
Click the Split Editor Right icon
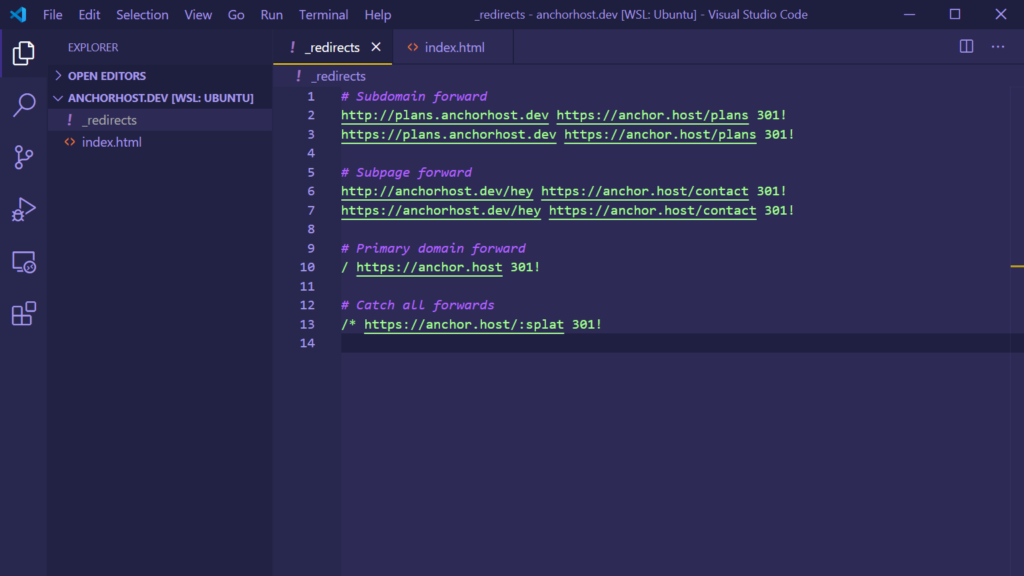click(x=966, y=47)
